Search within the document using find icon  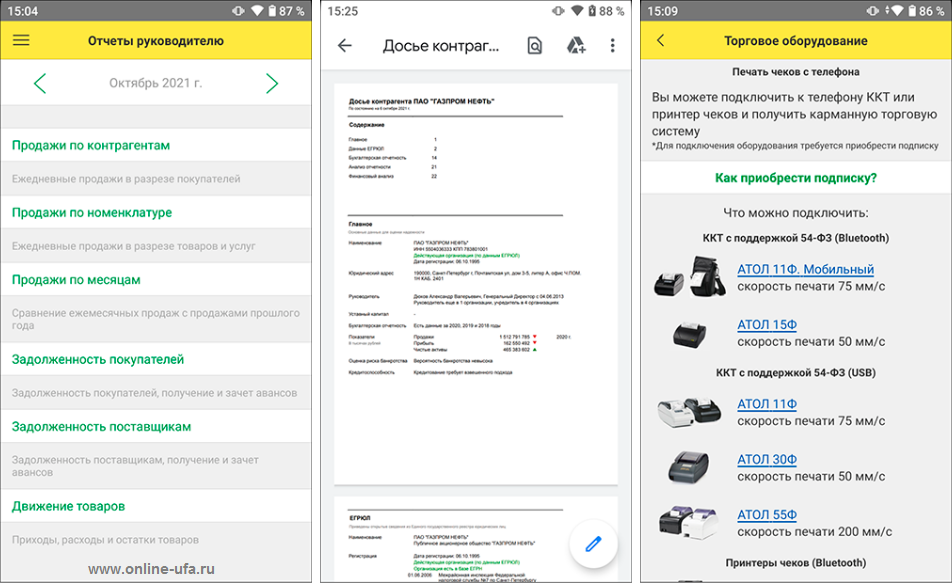pos(535,46)
